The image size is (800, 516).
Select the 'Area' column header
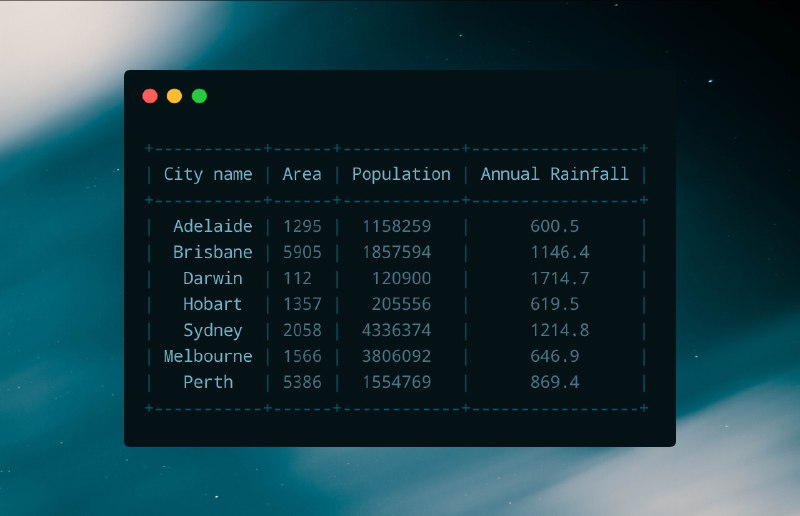(x=302, y=175)
